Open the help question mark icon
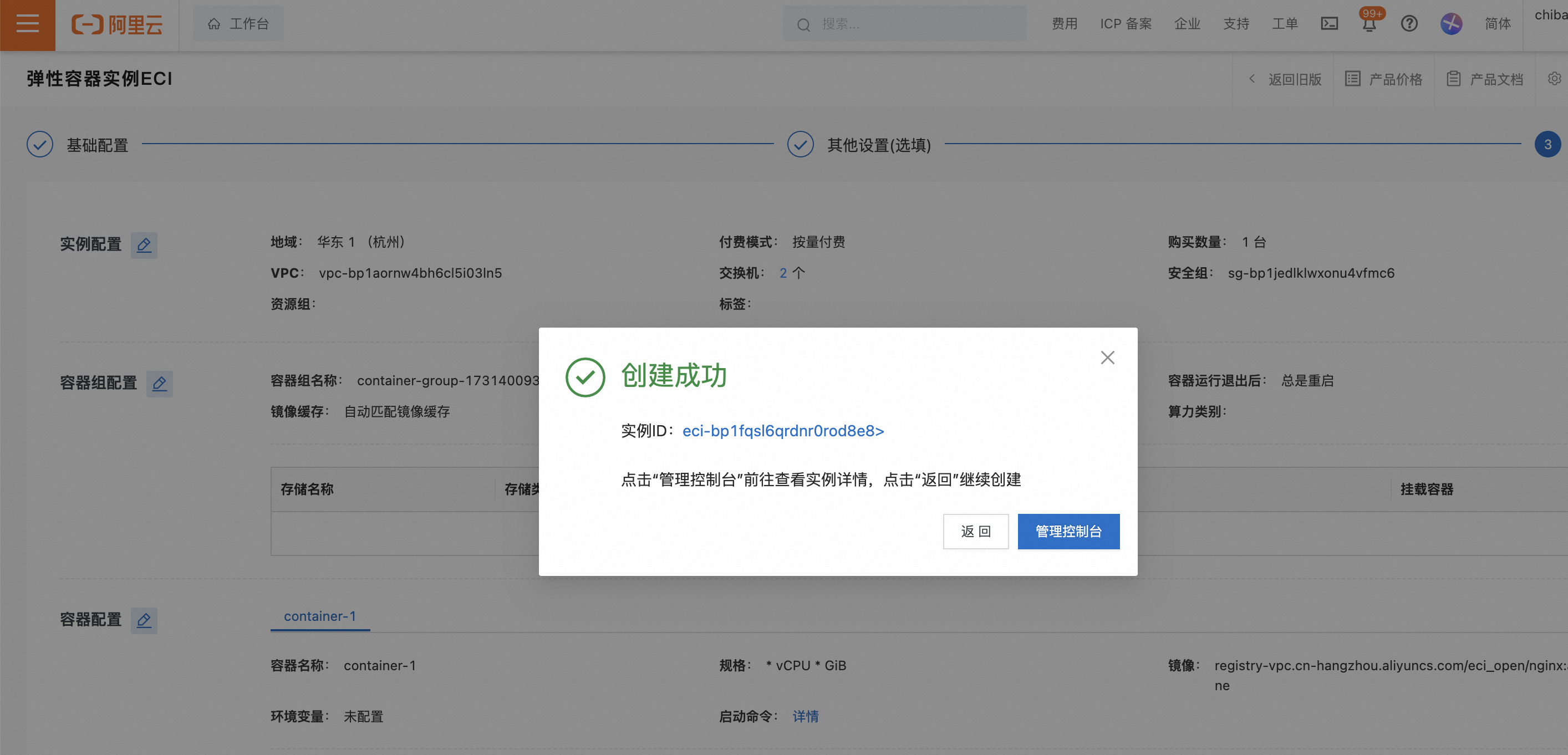This screenshot has height=755, width=1568. (x=1409, y=24)
